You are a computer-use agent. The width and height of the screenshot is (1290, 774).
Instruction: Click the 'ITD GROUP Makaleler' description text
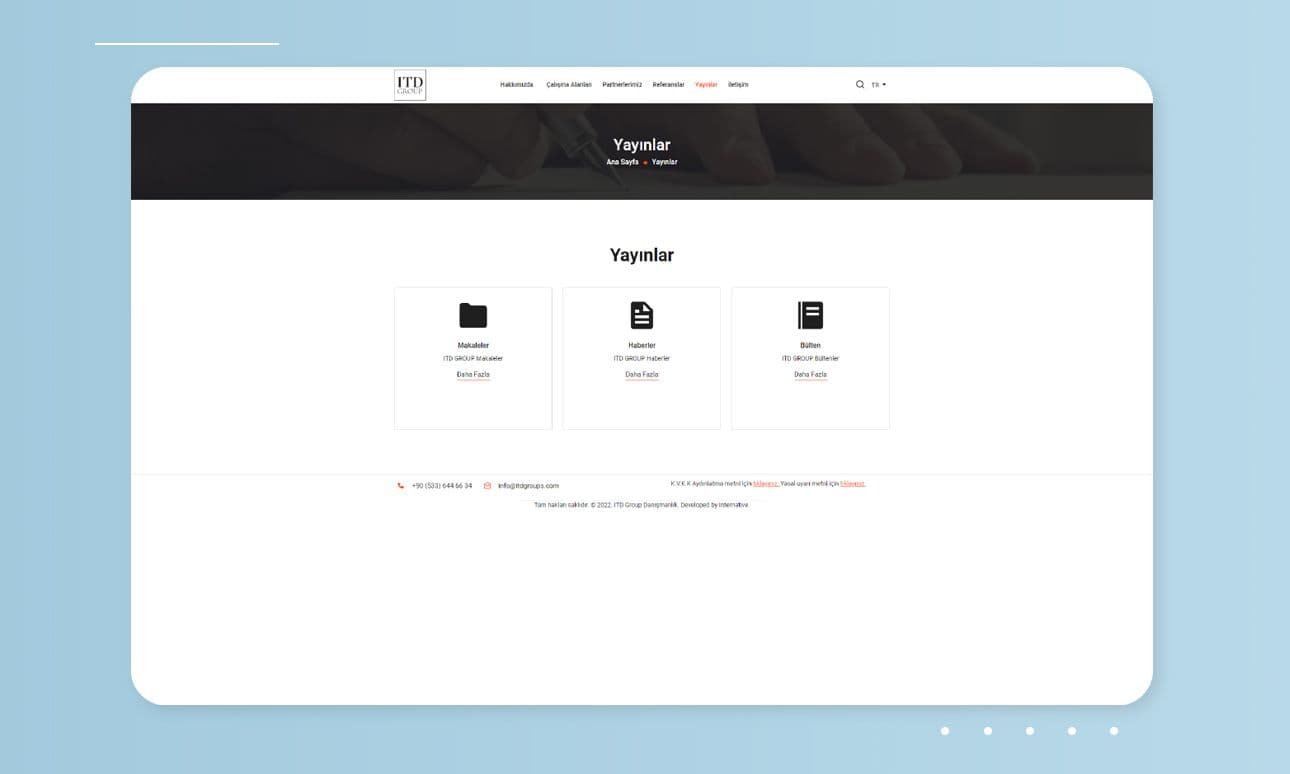473,358
